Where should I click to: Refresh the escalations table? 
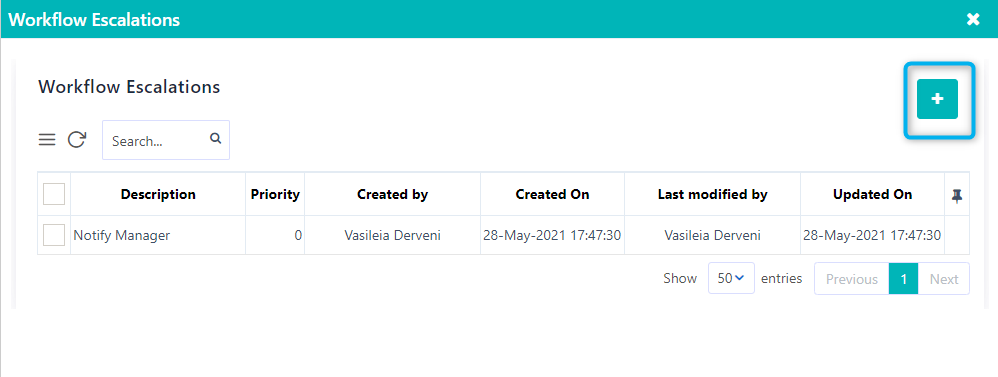[x=77, y=139]
